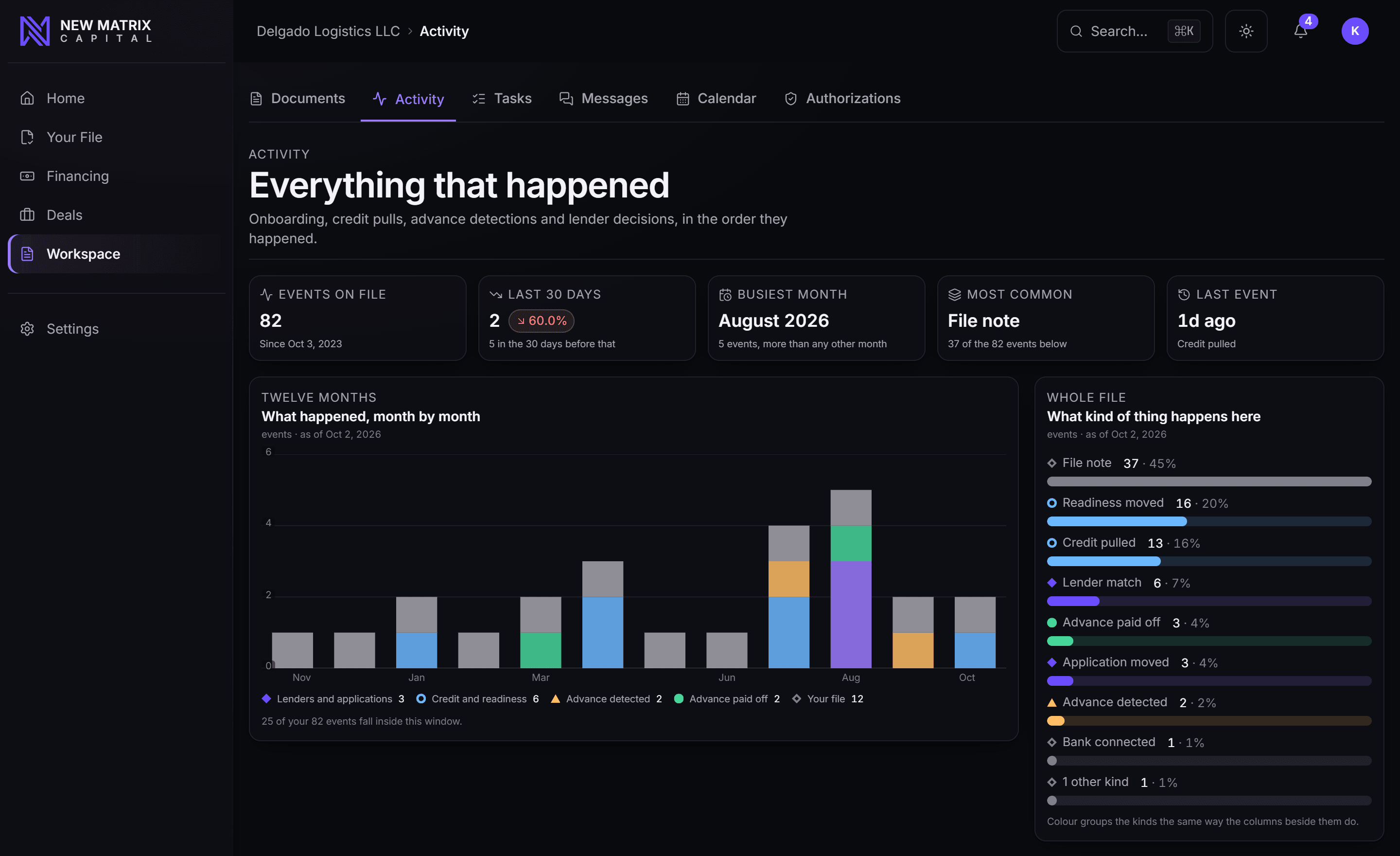The width and height of the screenshot is (1400, 856).
Task: Open the Messages tab
Action: click(603, 98)
